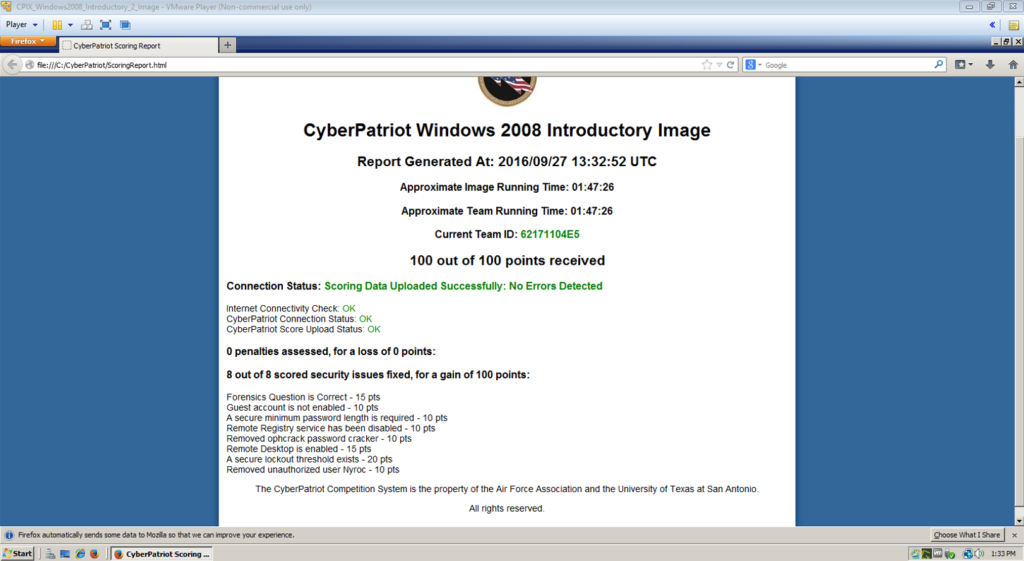
Task: Show the address bar history dropdown
Action: [x=719, y=65]
